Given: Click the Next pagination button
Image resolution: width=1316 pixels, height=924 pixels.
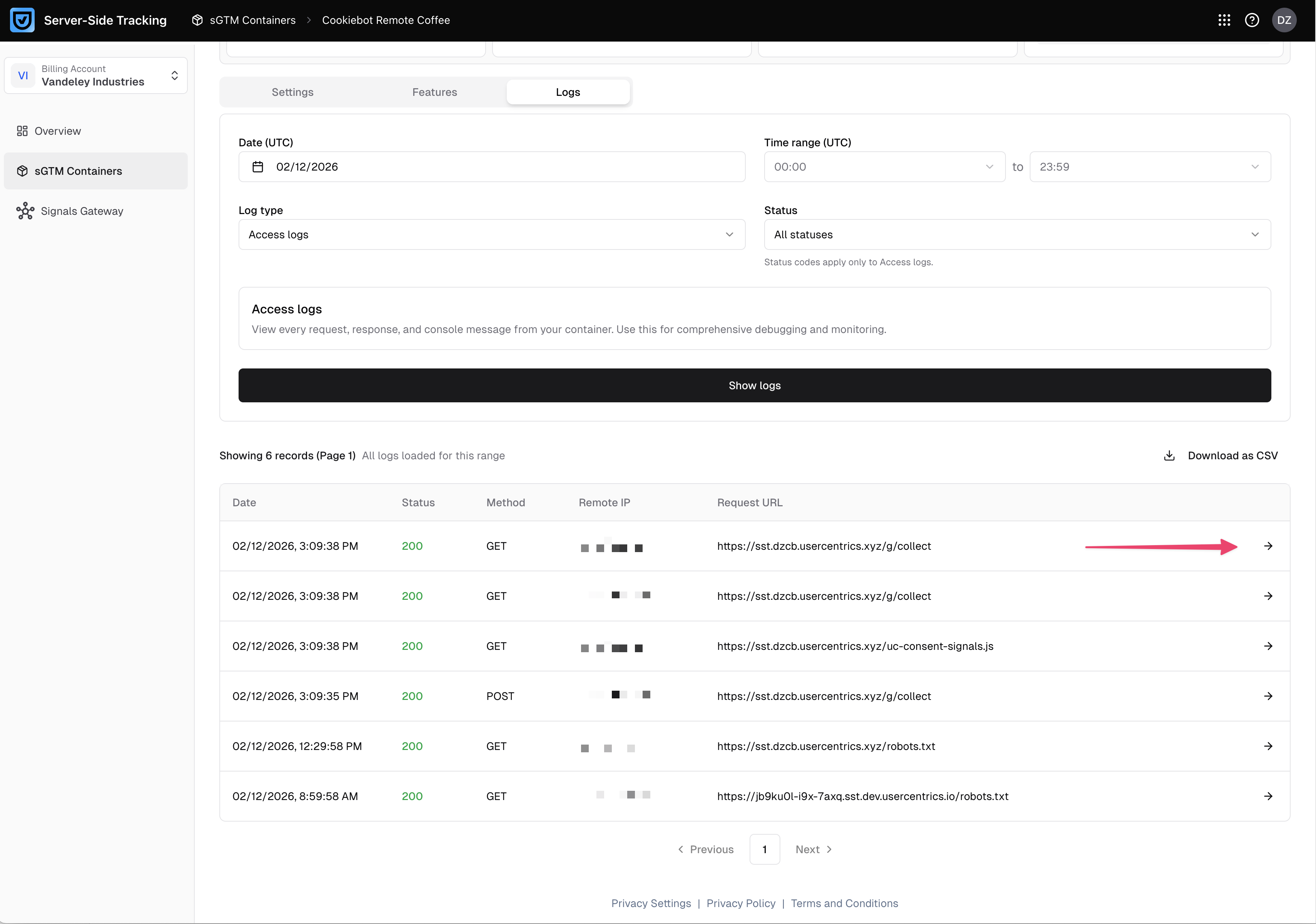Looking at the screenshot, I should point(813,849).
